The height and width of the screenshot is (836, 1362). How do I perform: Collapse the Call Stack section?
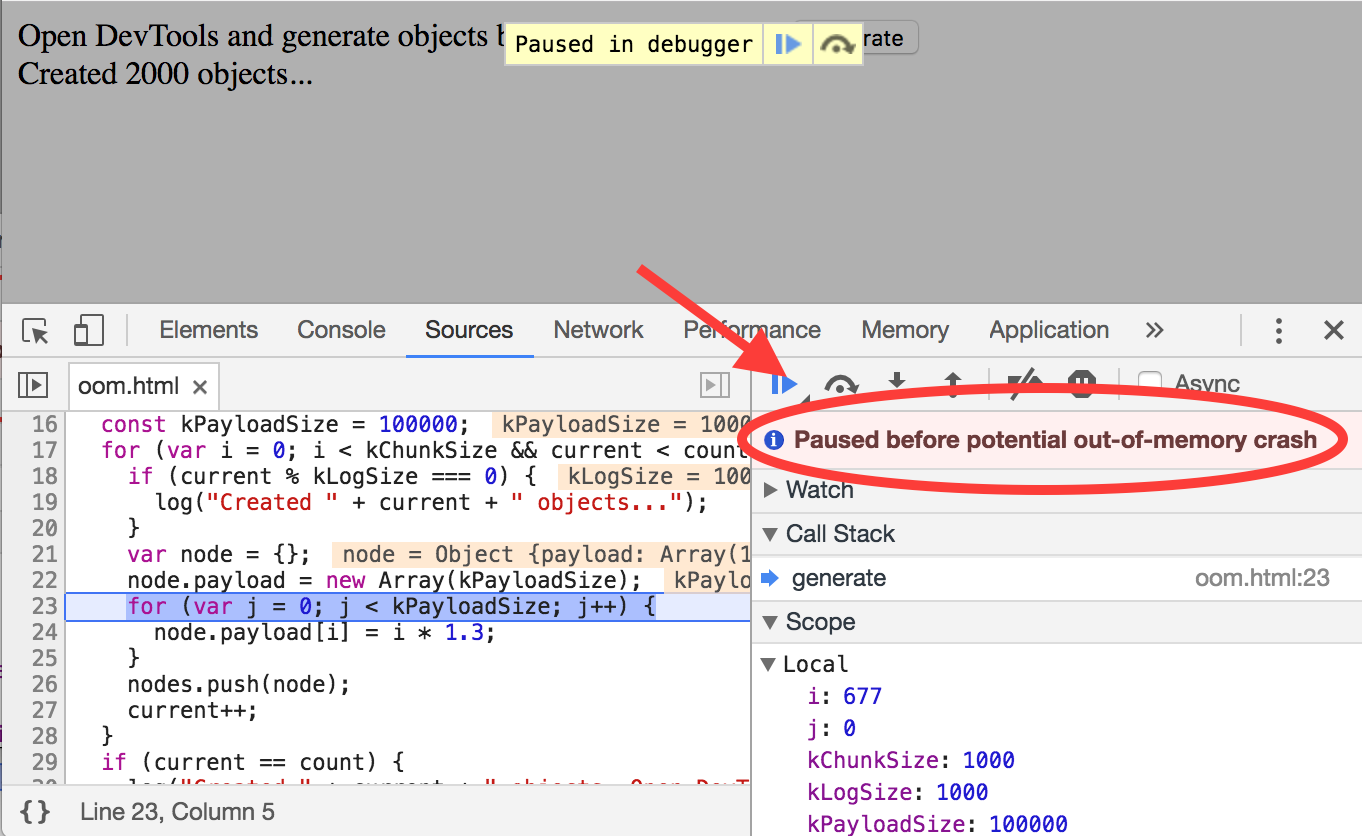coord(769,533)
